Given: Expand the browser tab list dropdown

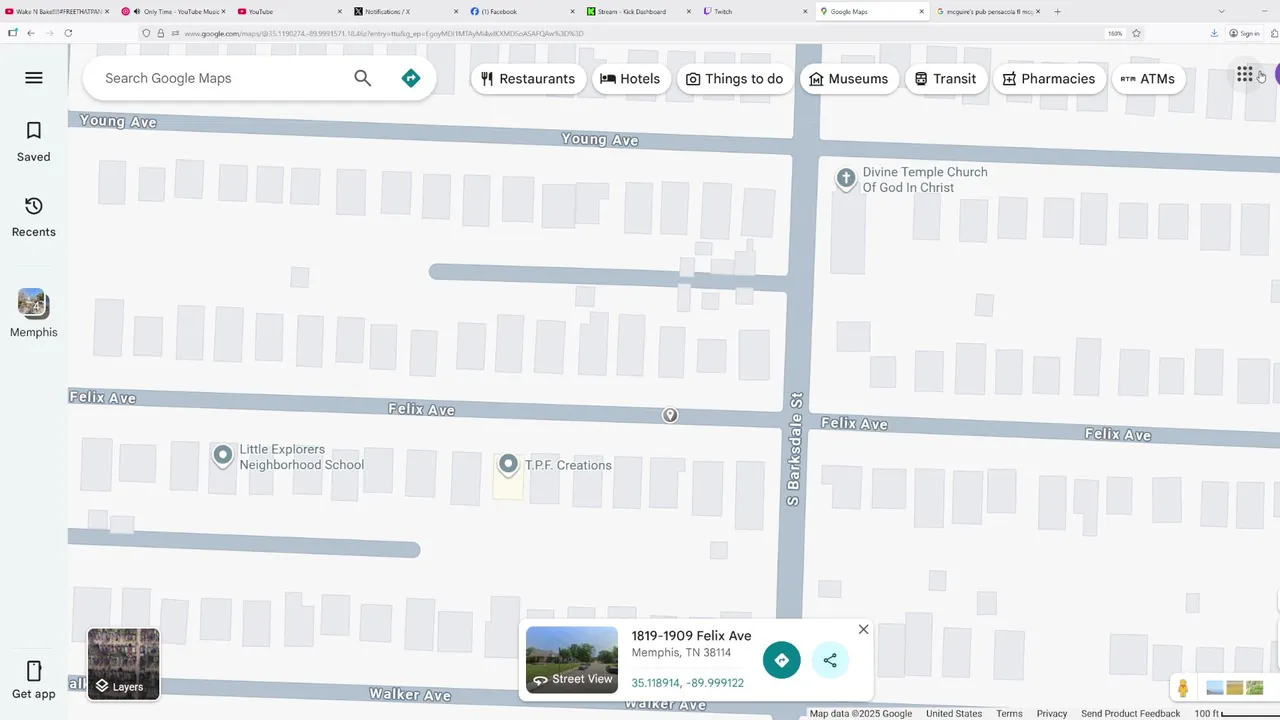Looking at the screenshot, I should tap(1221, 11).
